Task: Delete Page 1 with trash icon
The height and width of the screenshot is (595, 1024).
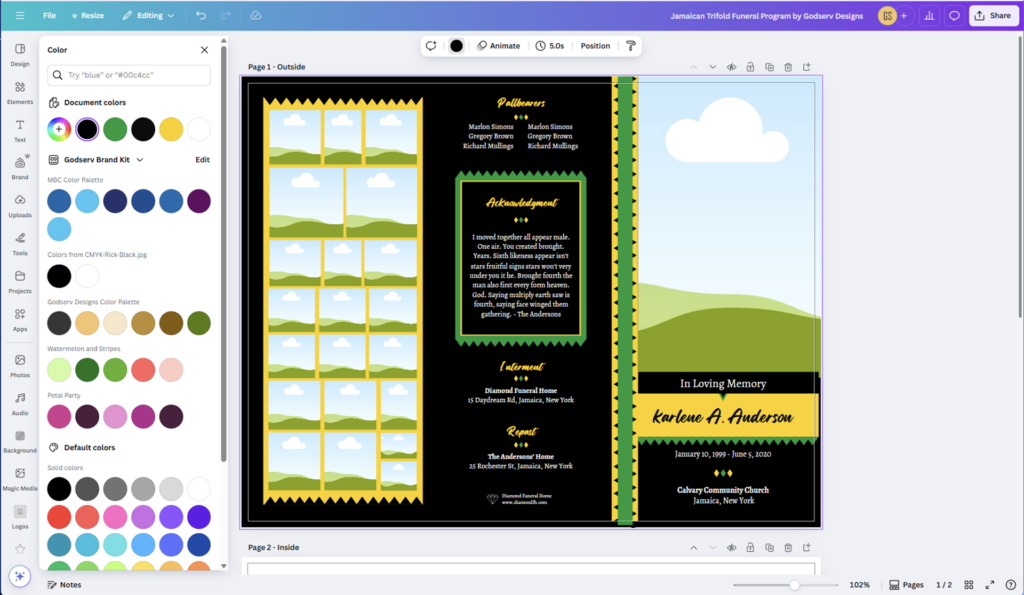Action: point(788,67)
